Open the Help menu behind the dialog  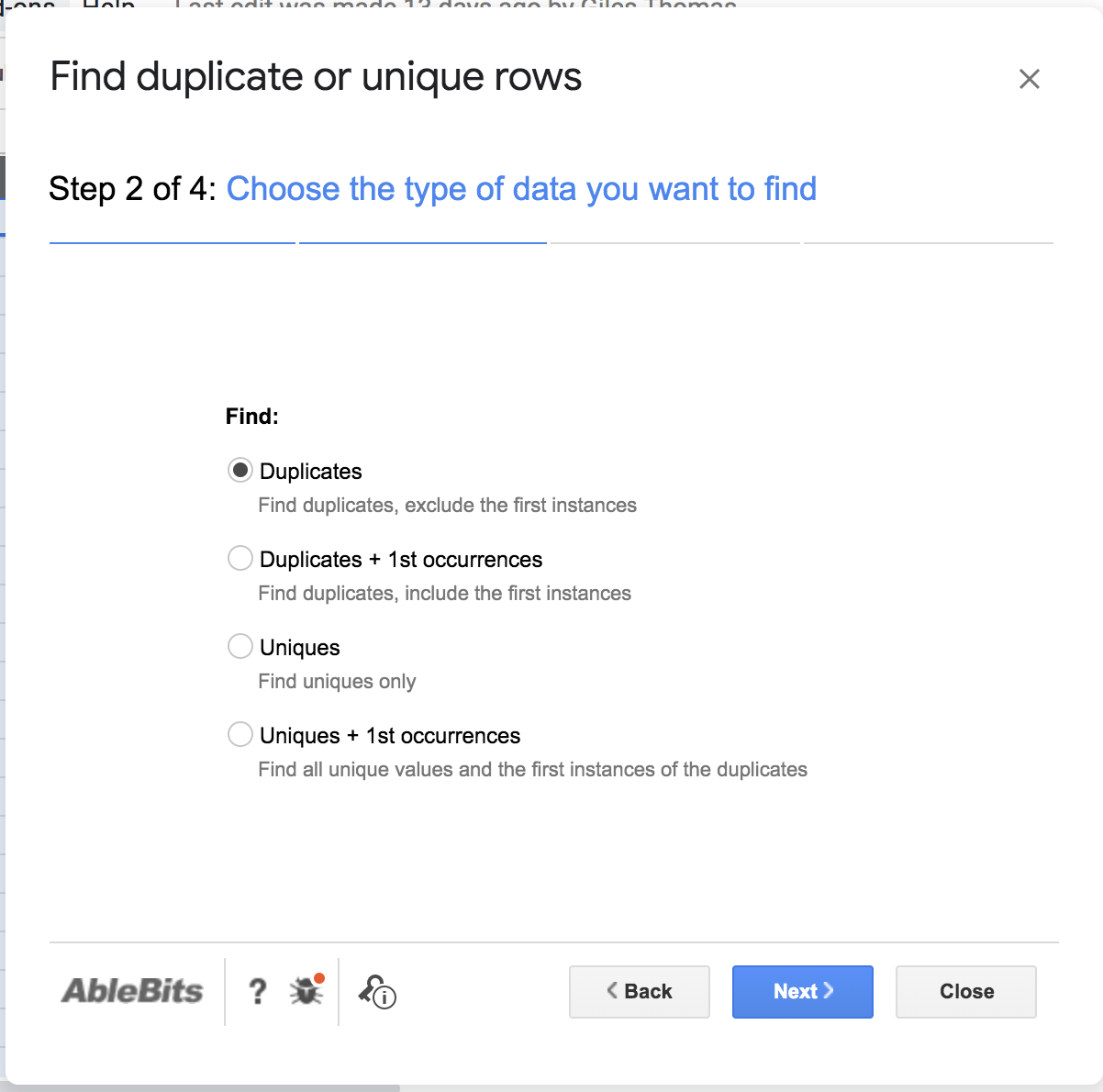pyautogui.click(x=108, y=5)
